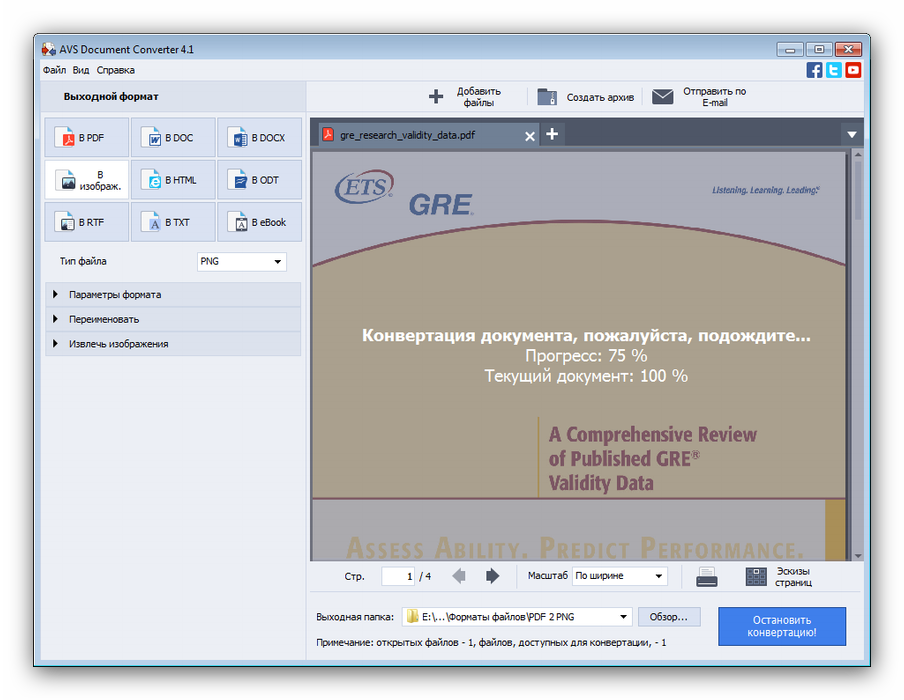Select the PDF output format
904x700 pixels.
[86, 138]
